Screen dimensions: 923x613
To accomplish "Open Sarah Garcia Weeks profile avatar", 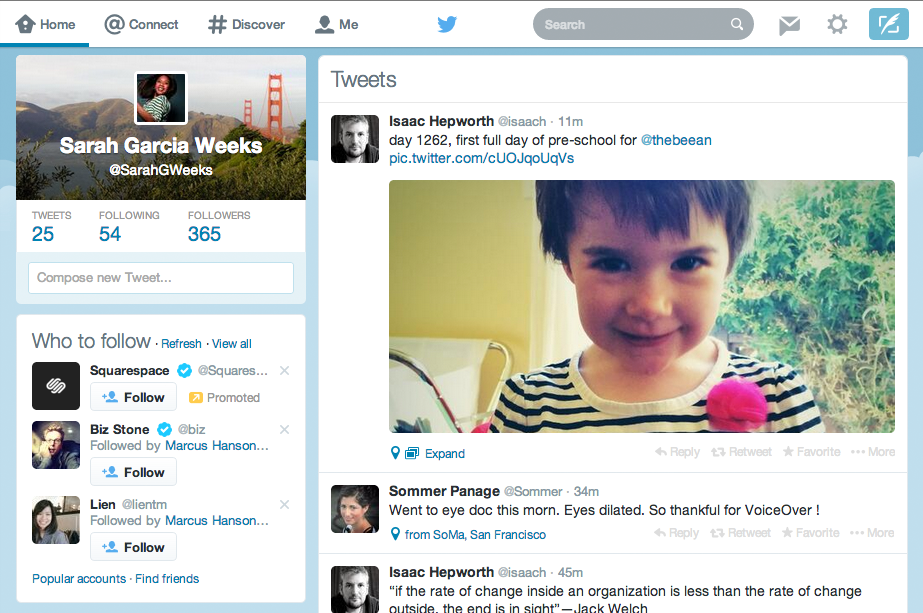I will pos(161,98).
